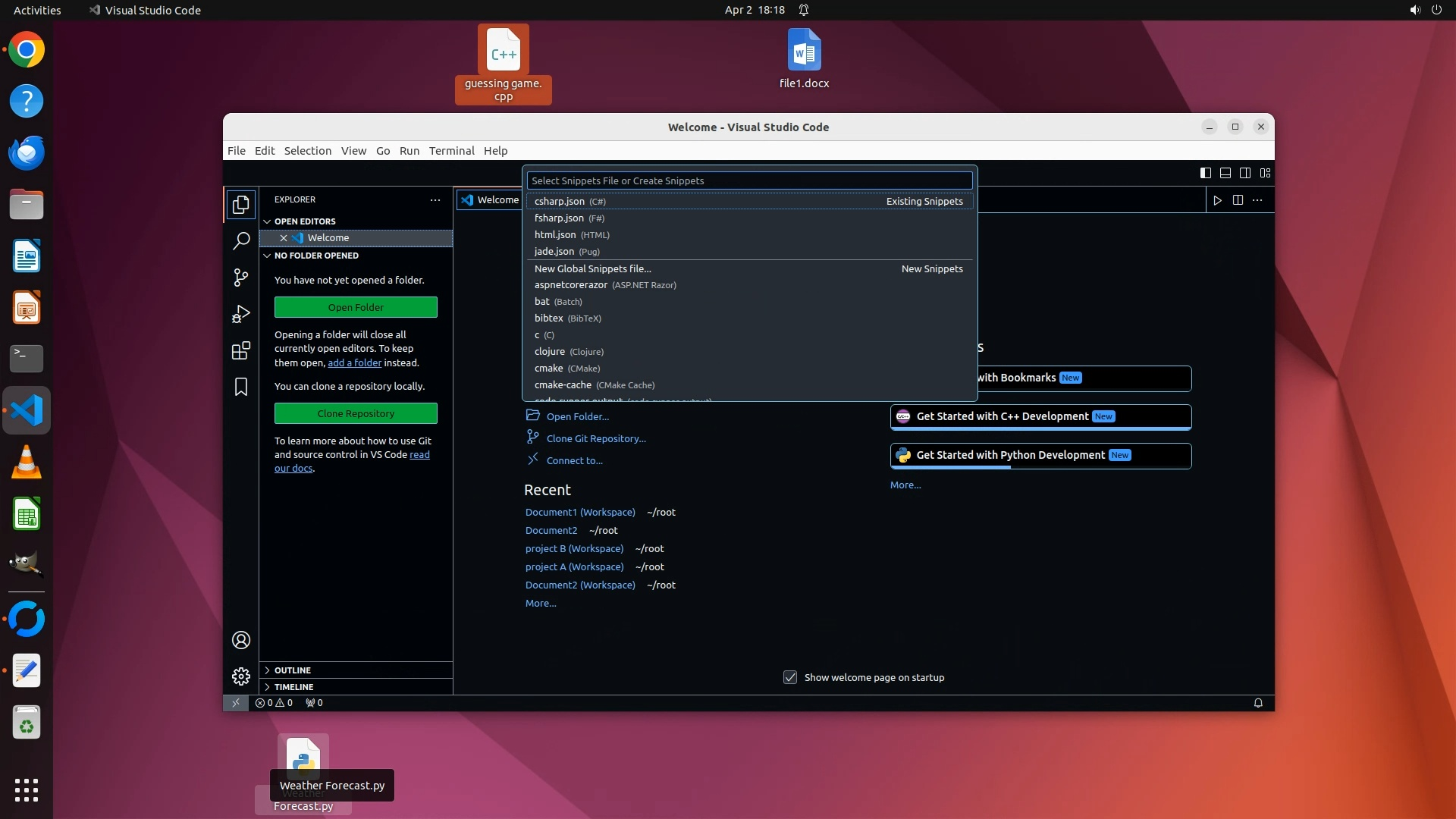The image size is (1456, 819).
Task: Open Manage gear icon
Action: (241, 676)
